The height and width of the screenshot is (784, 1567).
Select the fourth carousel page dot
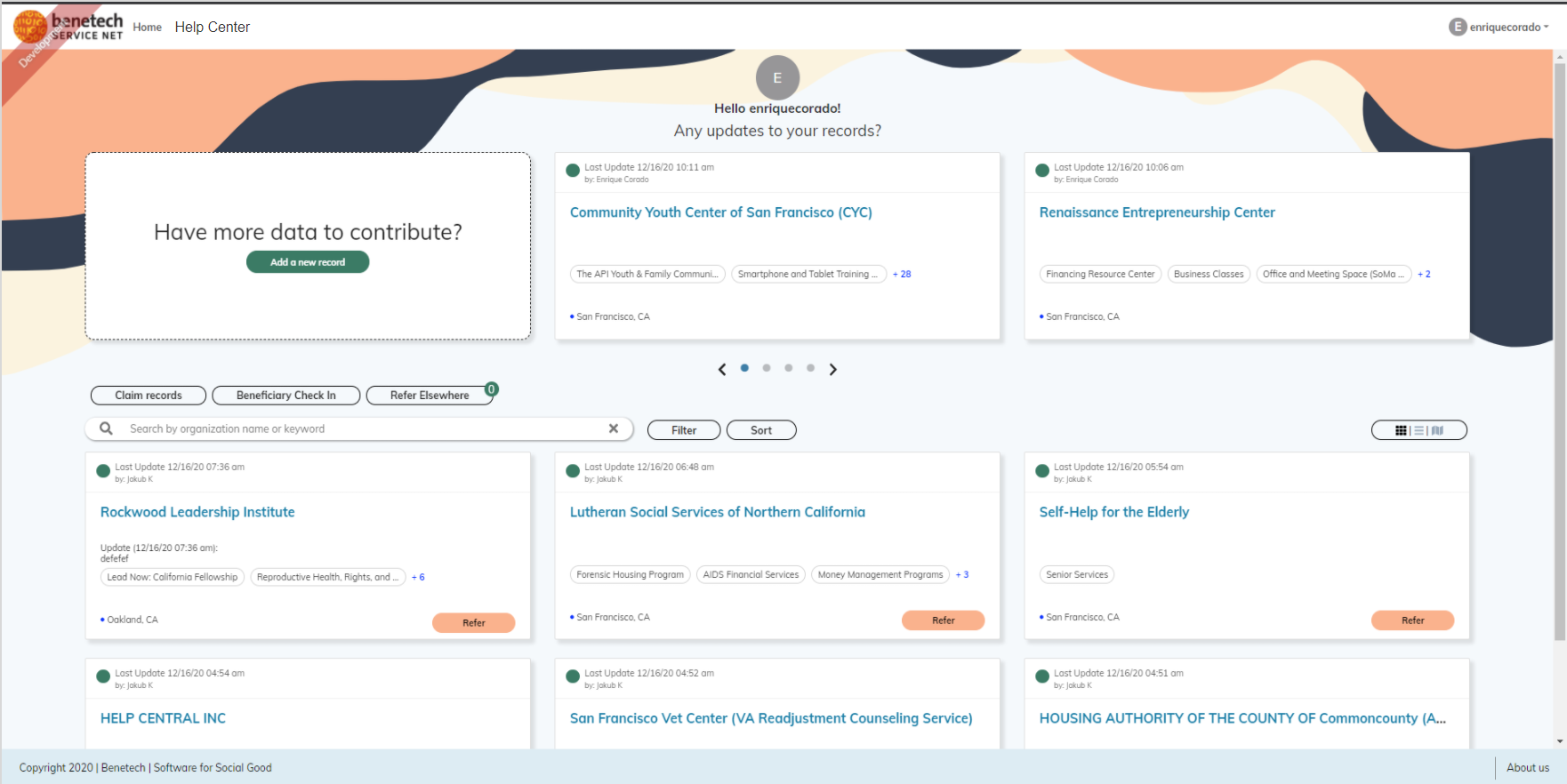810,368
